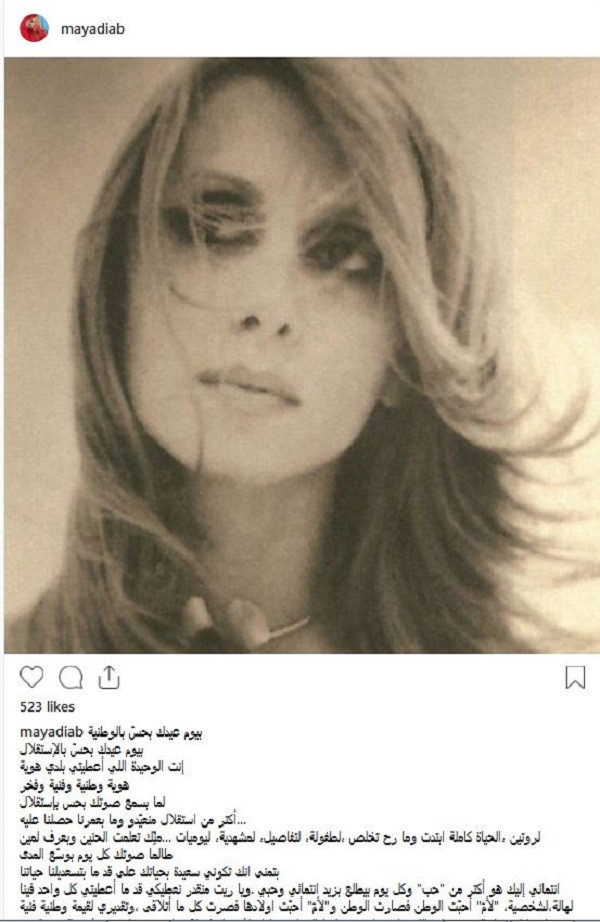Save the post with the bookmark icon

coord(575,677)
